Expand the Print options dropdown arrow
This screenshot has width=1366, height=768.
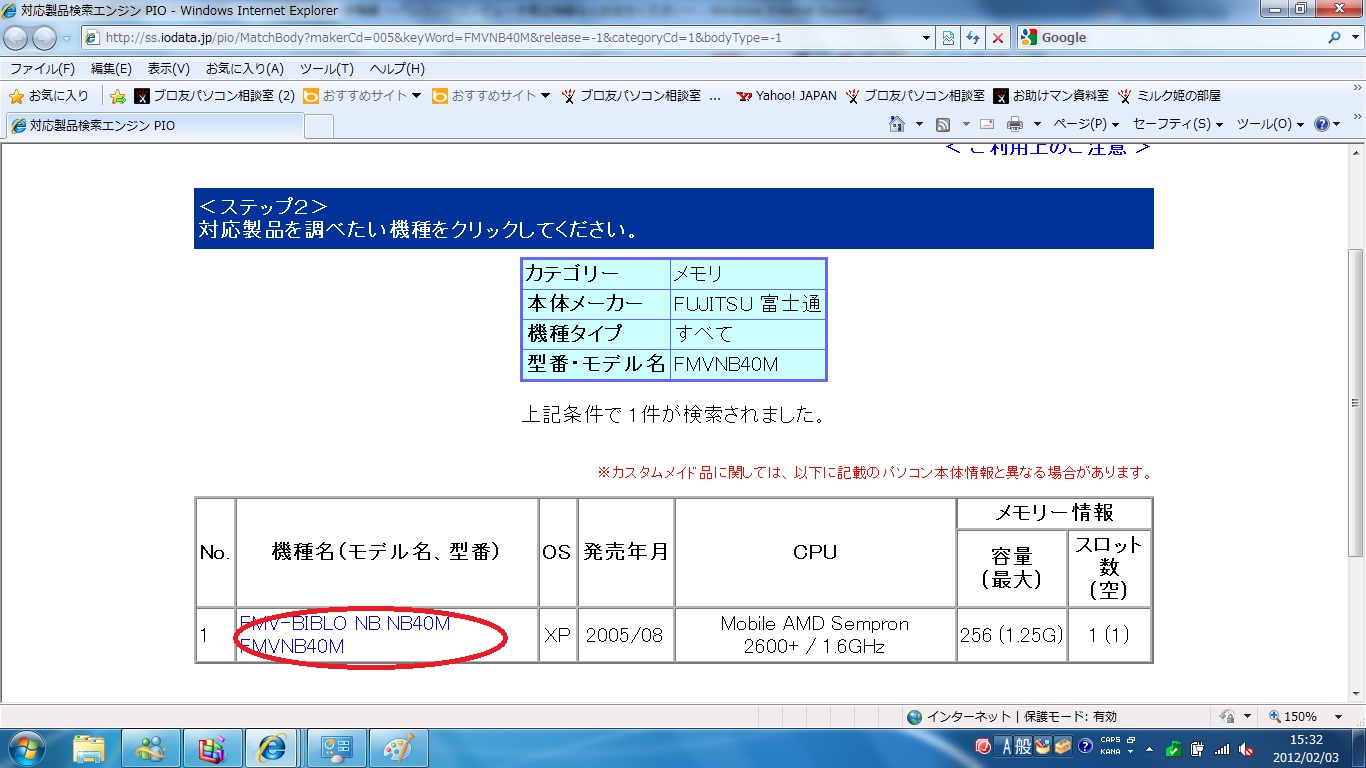[x=1037, y=125]
